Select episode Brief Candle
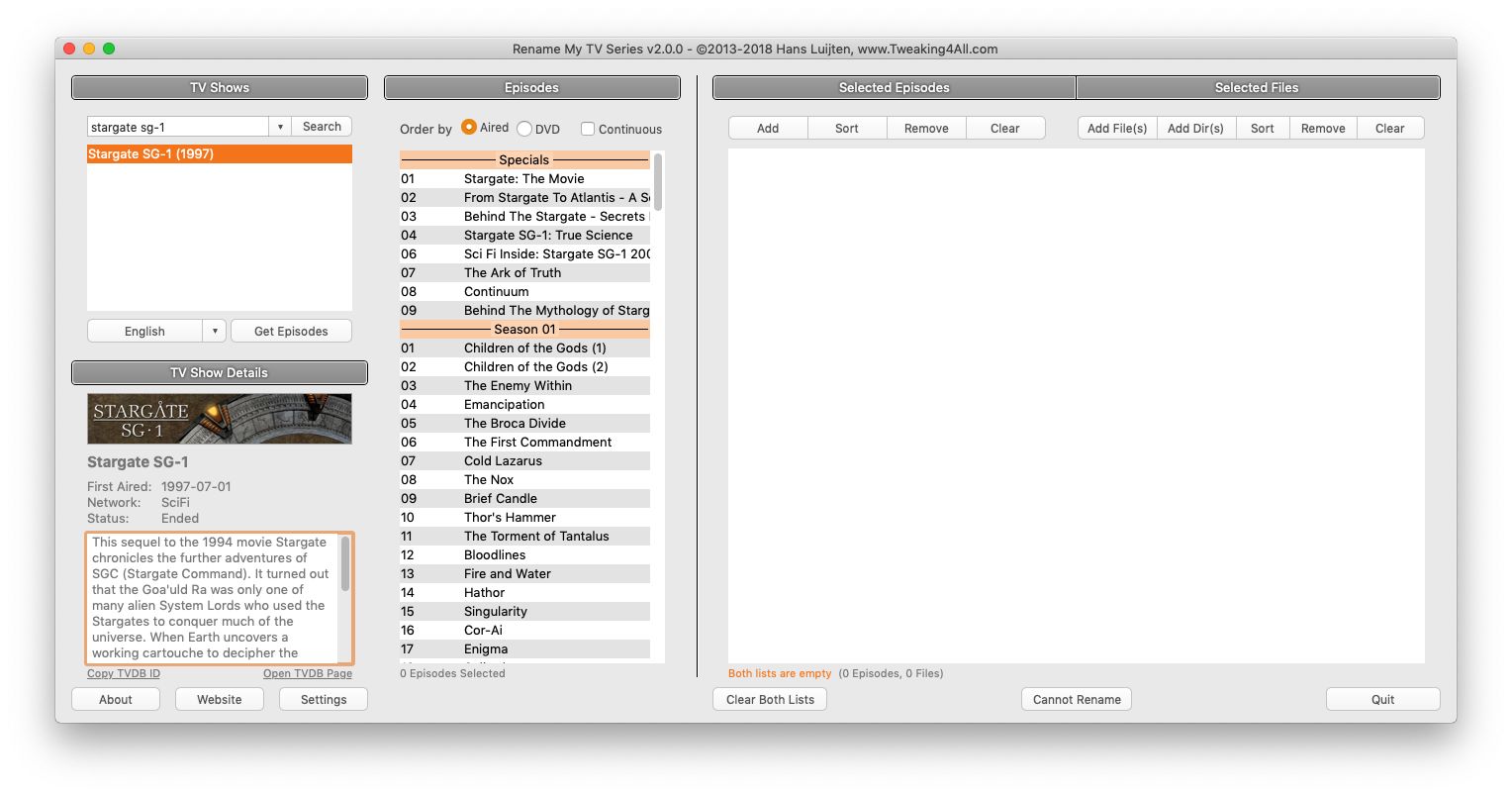The height and width of the screenshot is (796, 1512). point(524,499)
